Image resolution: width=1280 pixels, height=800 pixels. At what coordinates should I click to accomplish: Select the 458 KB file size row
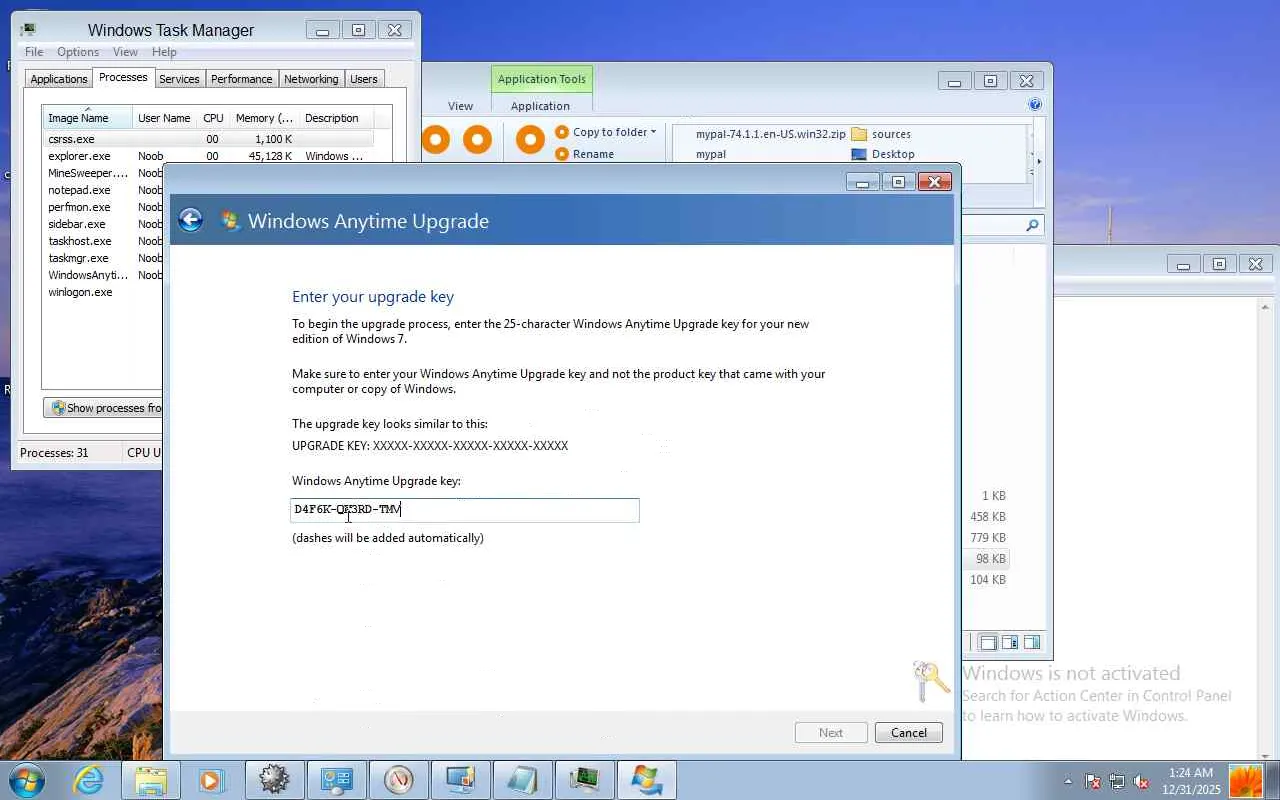tap(988, 517)
